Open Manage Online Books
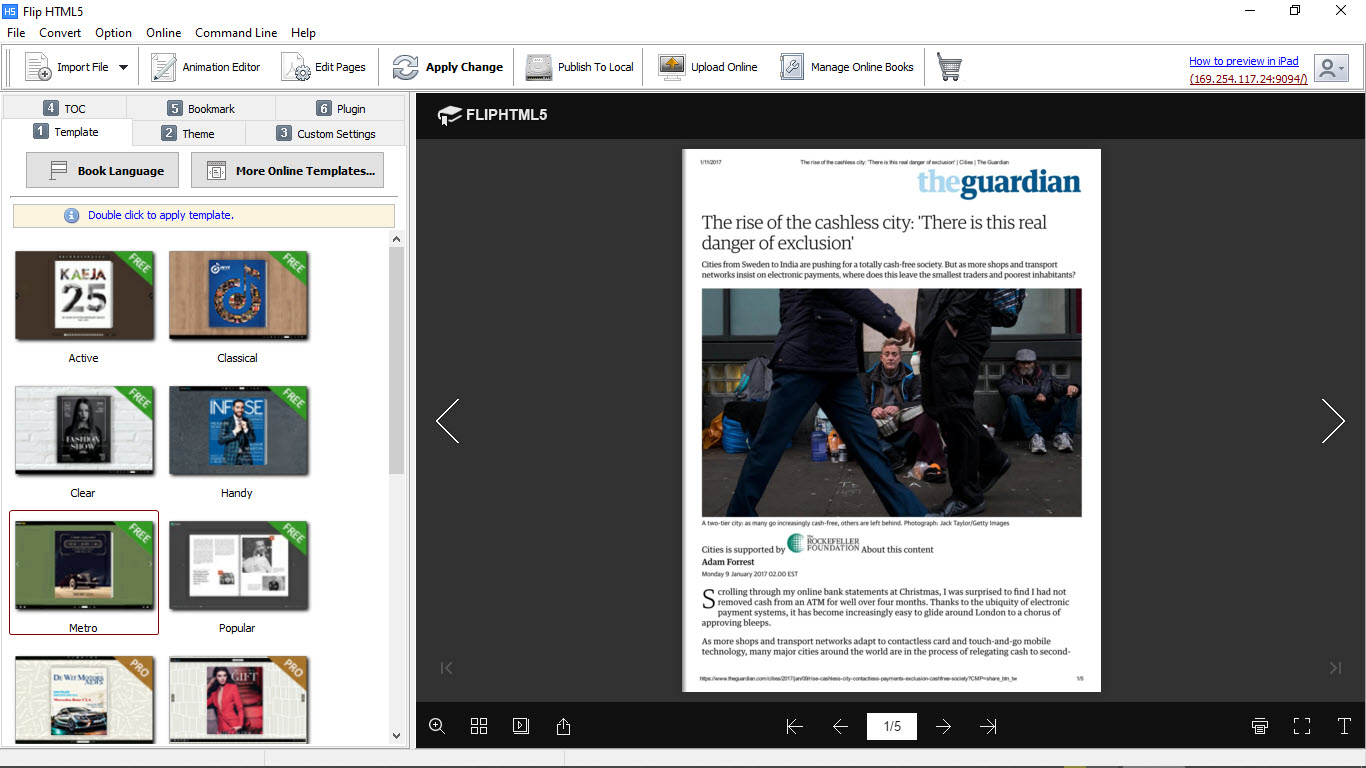1366x768 pixels. pos(847,67)
